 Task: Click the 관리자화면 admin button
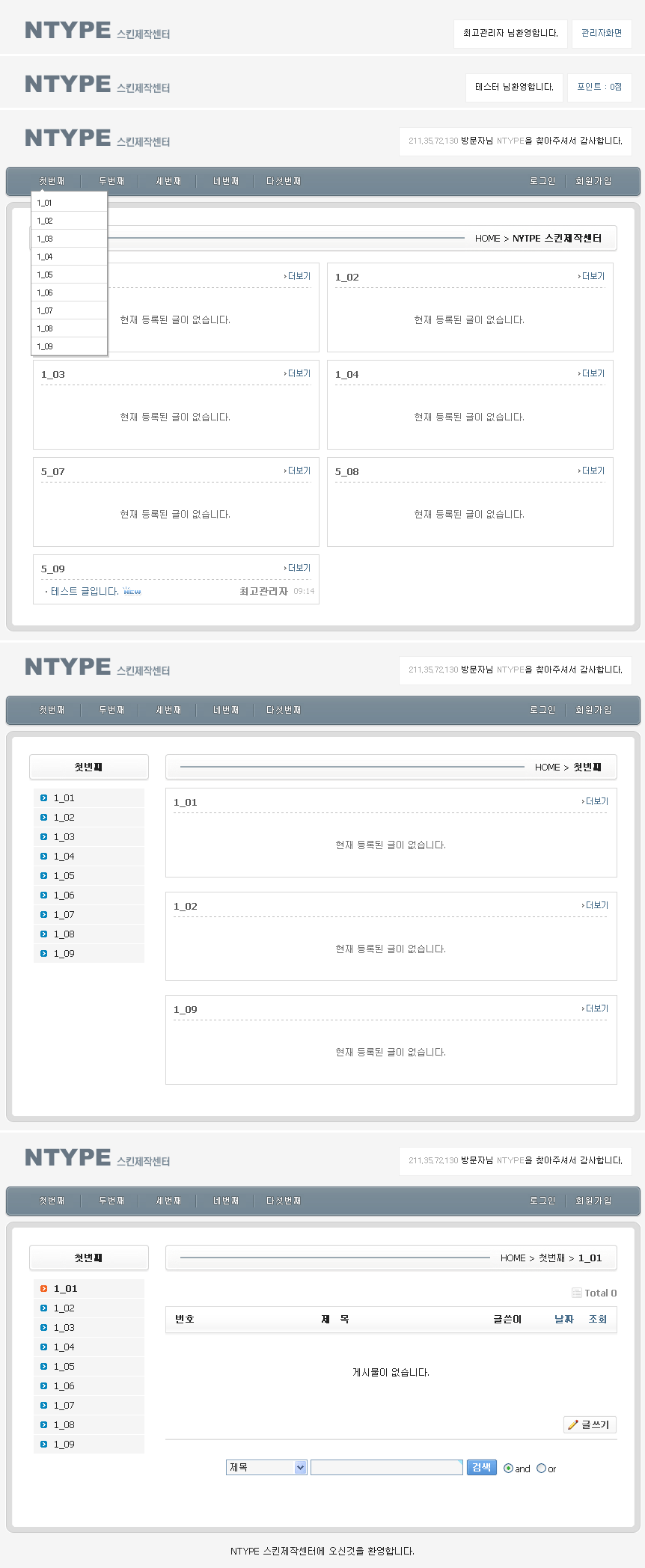[602, 34]
